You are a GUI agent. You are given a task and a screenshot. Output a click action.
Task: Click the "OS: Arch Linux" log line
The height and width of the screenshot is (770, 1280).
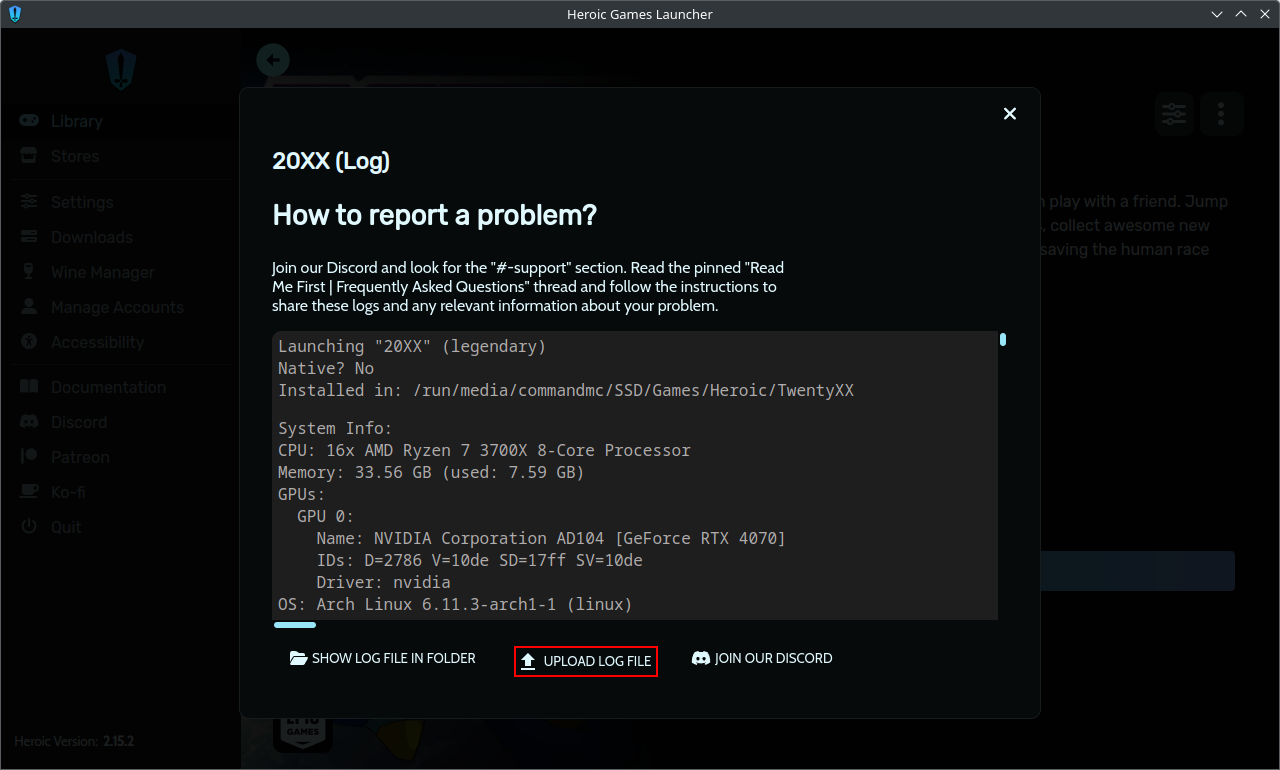(455, 604)
